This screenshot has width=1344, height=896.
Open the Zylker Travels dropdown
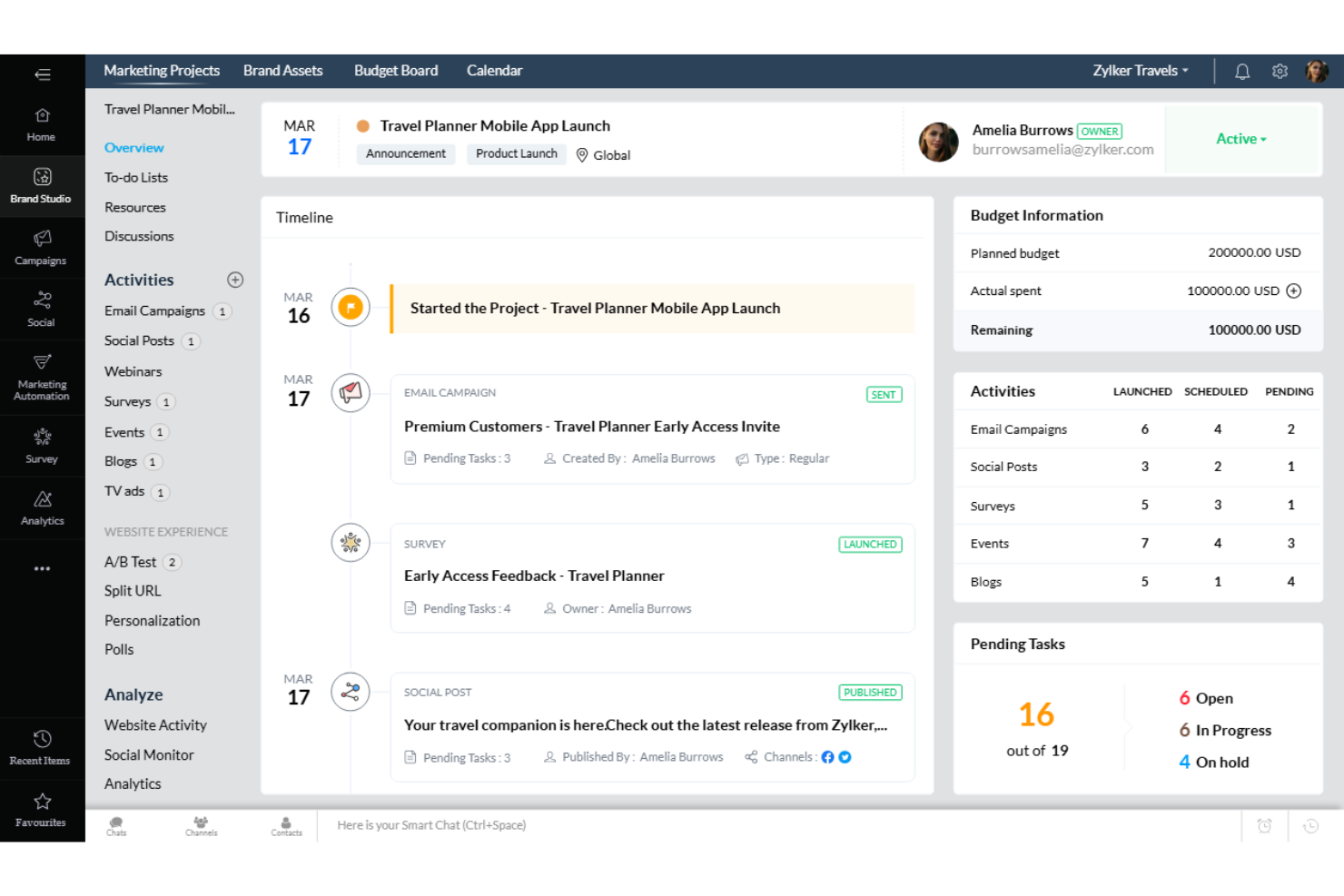[x=1140, y=70]
